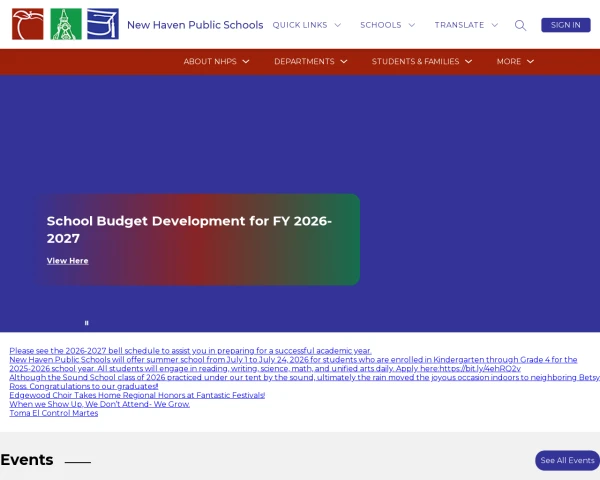Open the 2026-2027 bell schedule link
This screenshot has width=600, height=480.
coord(190,351)
